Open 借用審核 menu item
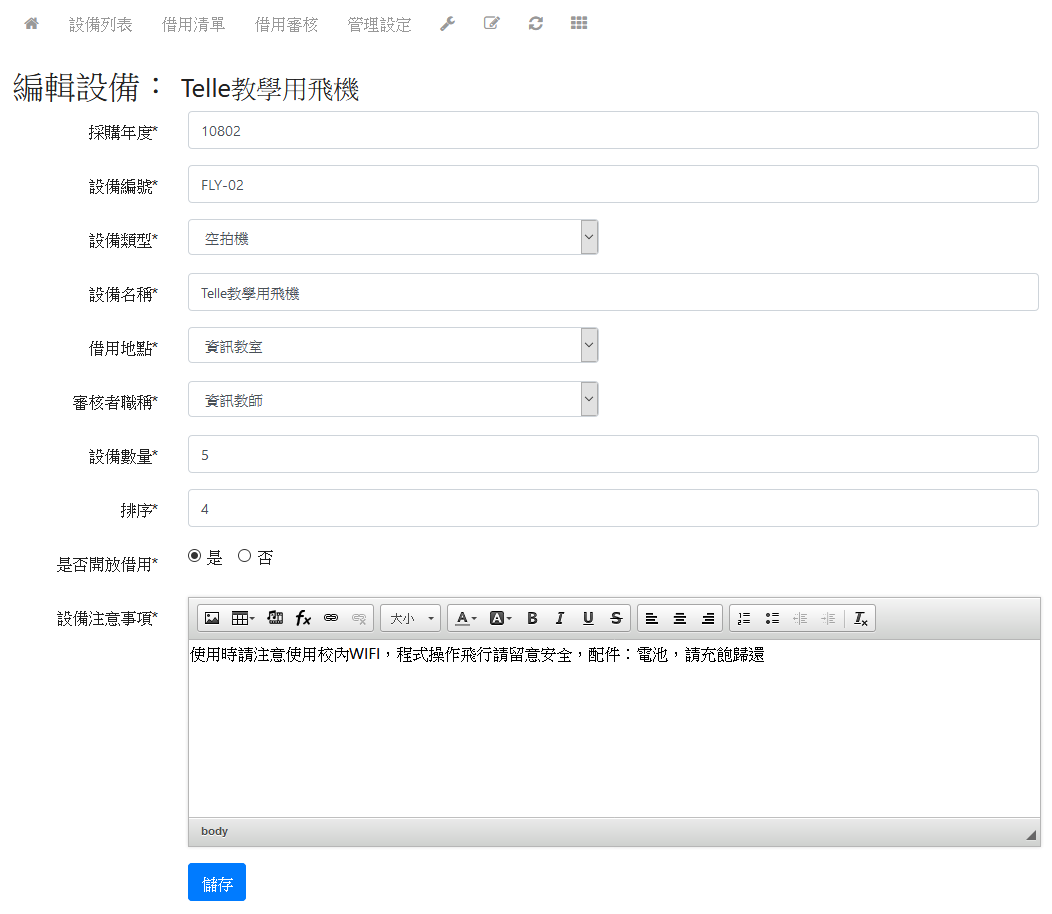Viewport: 1052px width, 914px height. click(x=286, y=25)
